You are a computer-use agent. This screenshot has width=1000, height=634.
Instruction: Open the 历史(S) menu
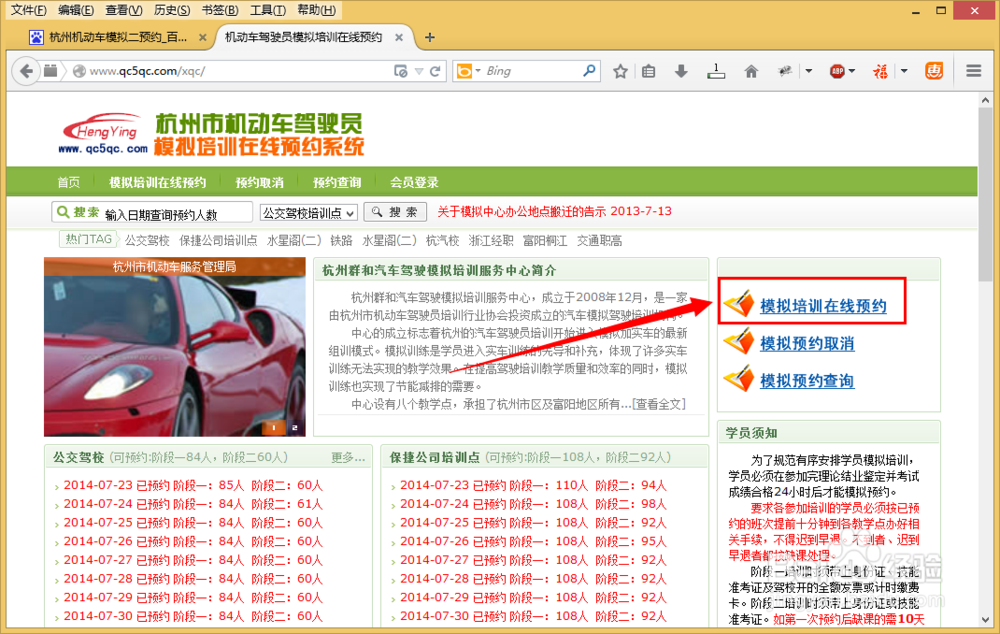point(172,10)
